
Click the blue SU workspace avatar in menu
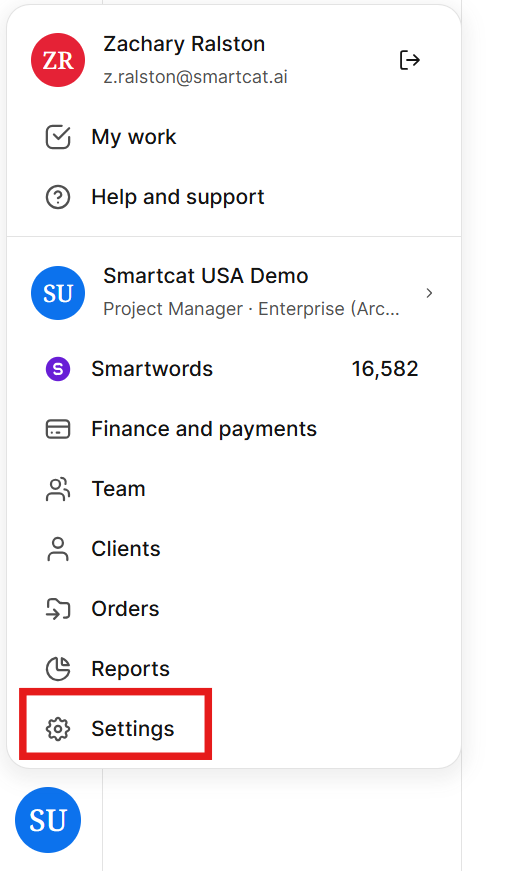(x=58, y=293)
